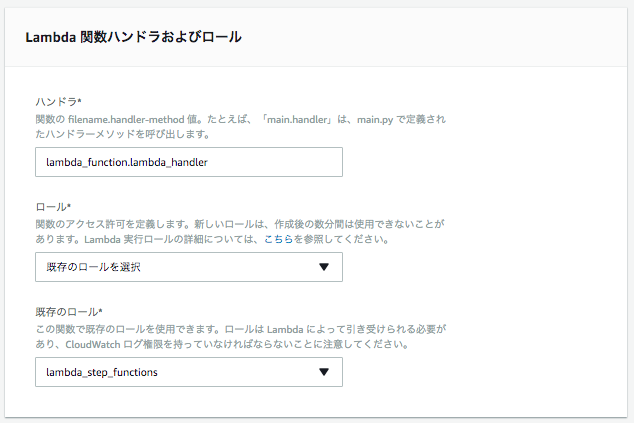Click the arrow icon on 既存のロールを選択 dropdown

324,267
